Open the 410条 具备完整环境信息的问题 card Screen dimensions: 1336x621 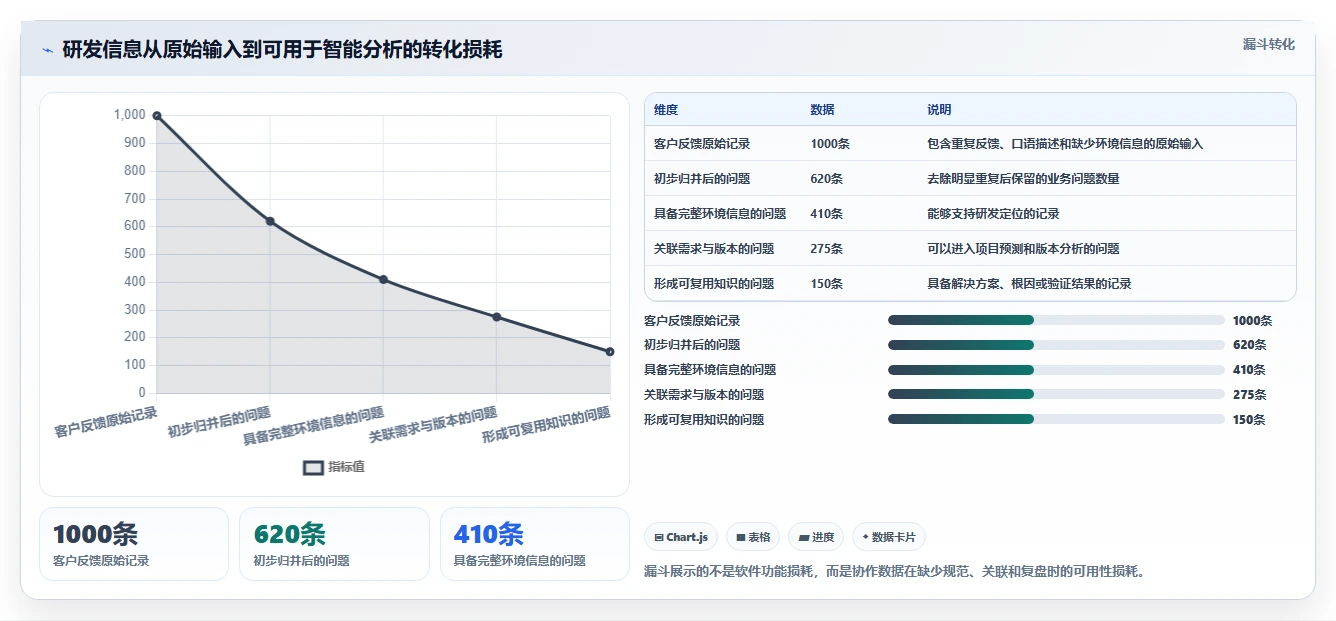(535, 544)
